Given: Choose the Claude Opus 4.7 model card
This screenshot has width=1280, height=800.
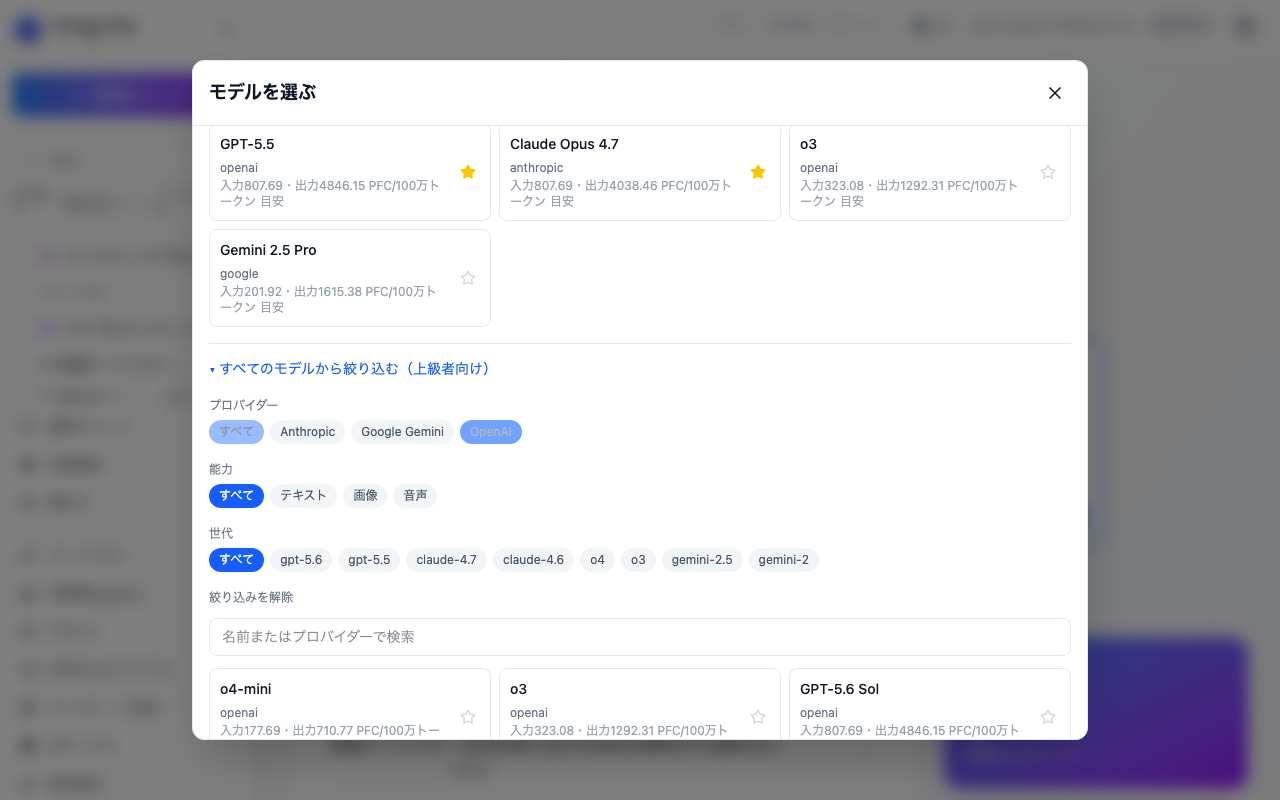Looking at the screenshot, I should pyautogui.click(x=640, y=172).
